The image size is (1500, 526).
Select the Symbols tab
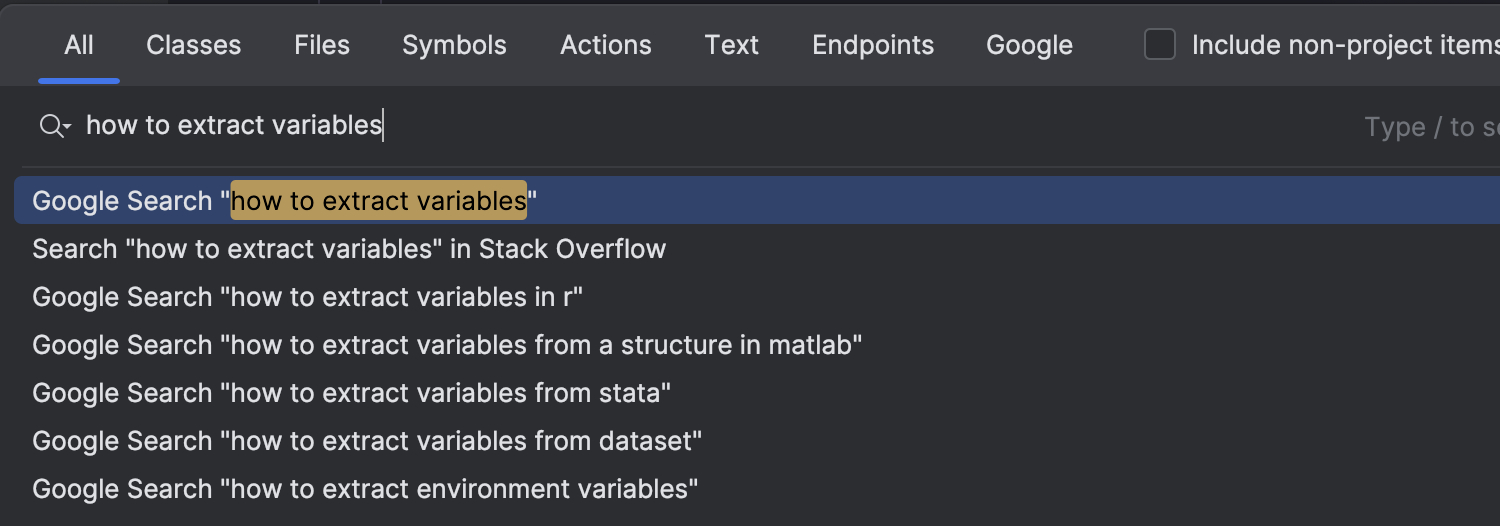455,45
